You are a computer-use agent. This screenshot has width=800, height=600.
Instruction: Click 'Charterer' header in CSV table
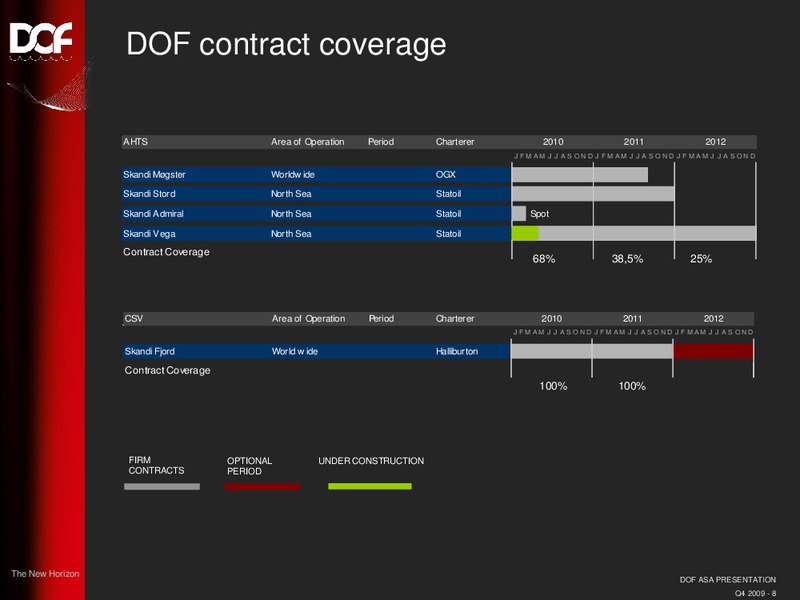[455, 318]
